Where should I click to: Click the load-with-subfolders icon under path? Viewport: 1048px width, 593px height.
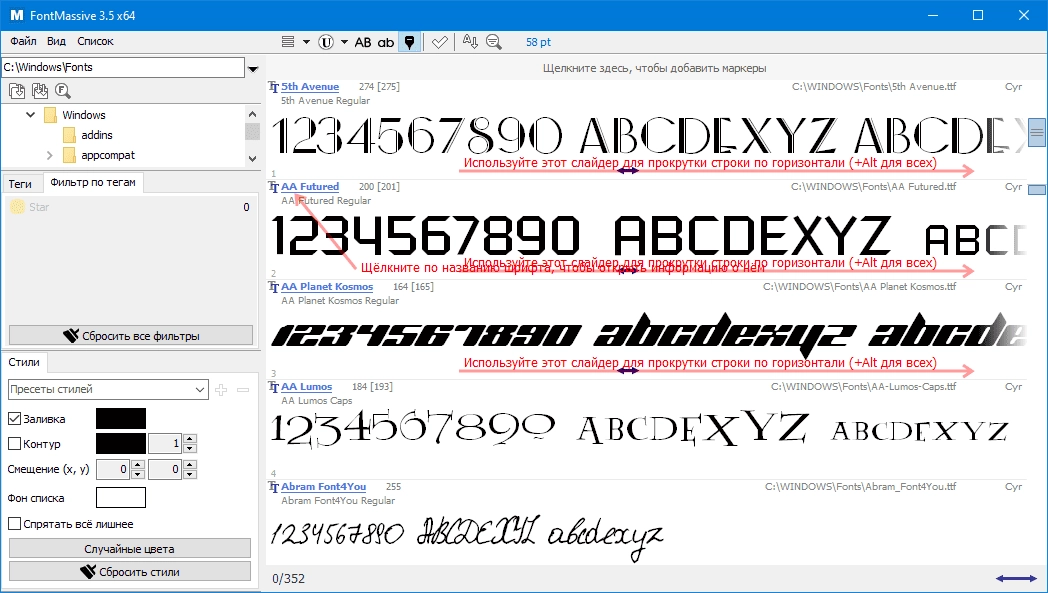tap(39, 91)
